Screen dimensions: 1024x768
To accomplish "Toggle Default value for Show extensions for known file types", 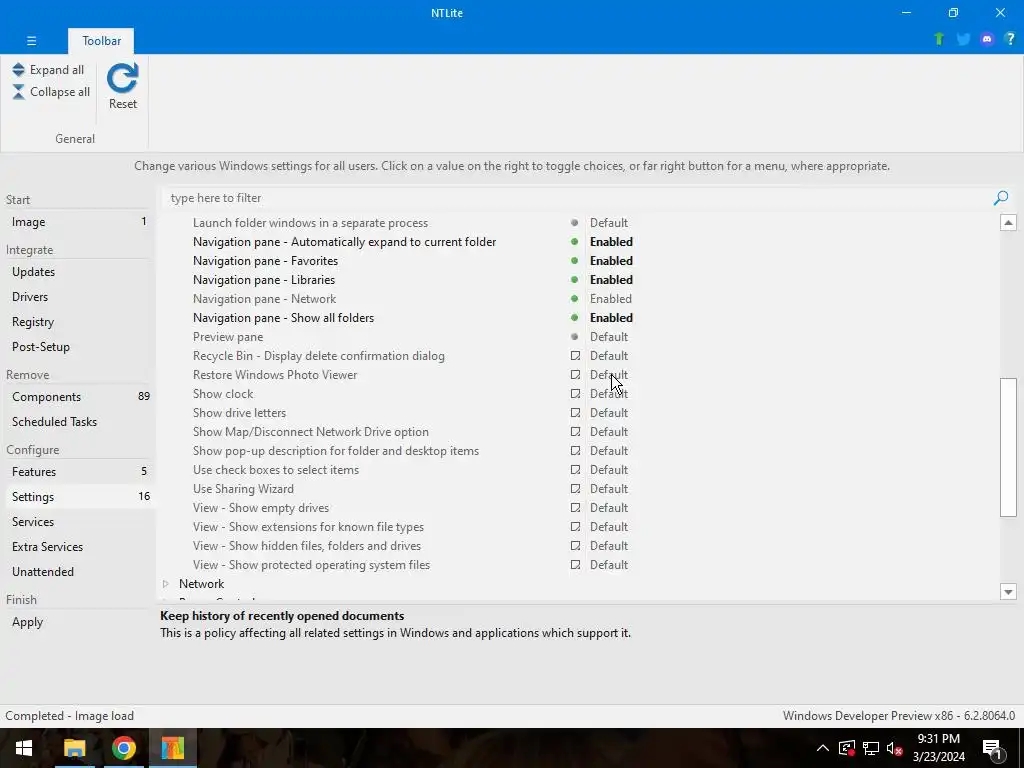I will [609, 526].
